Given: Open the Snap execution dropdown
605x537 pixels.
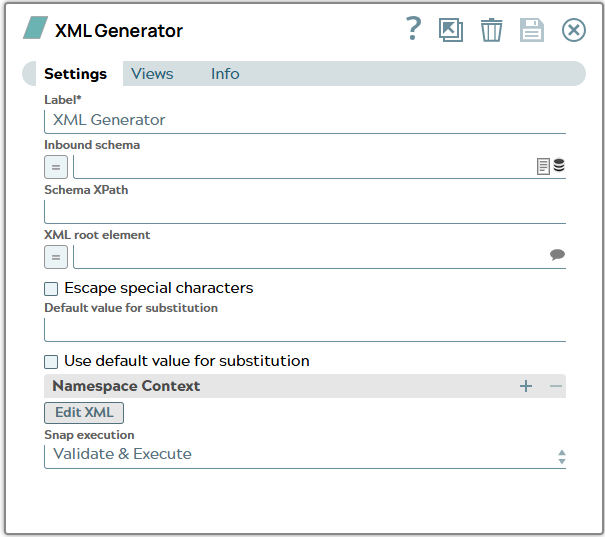Looking at the screenshot, I should 305,456.
